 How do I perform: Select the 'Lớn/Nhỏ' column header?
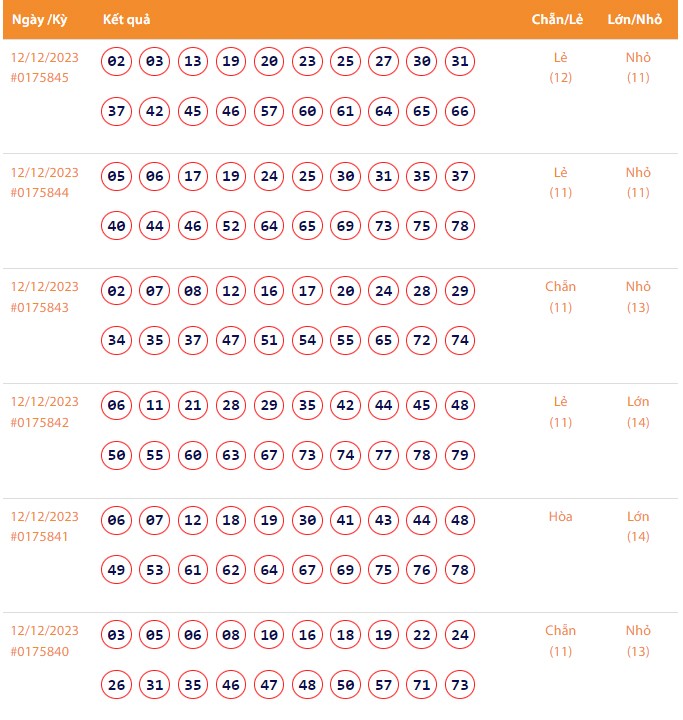(x=635, y=20)
